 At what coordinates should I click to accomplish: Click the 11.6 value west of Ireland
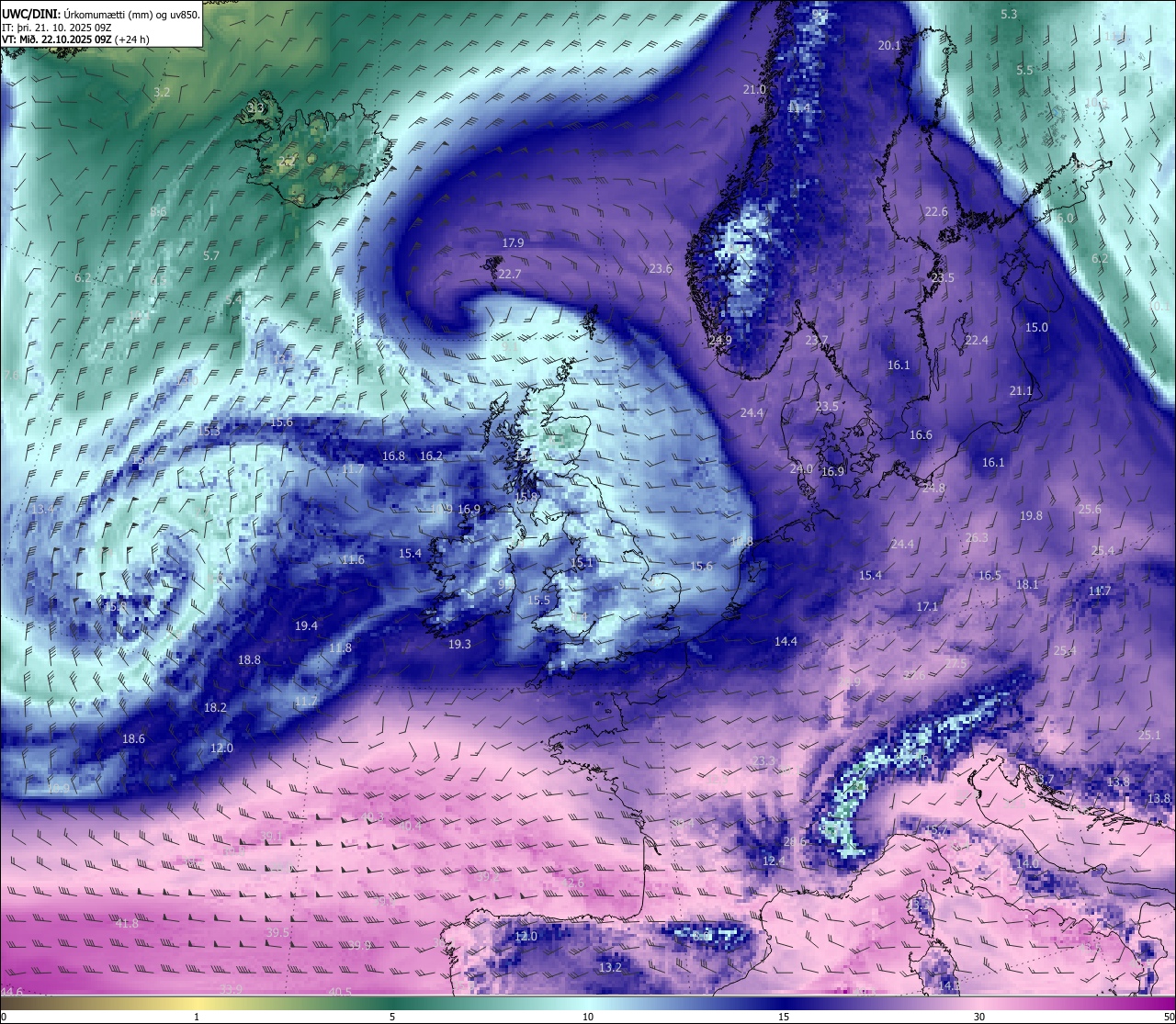[x=353, y=559]
